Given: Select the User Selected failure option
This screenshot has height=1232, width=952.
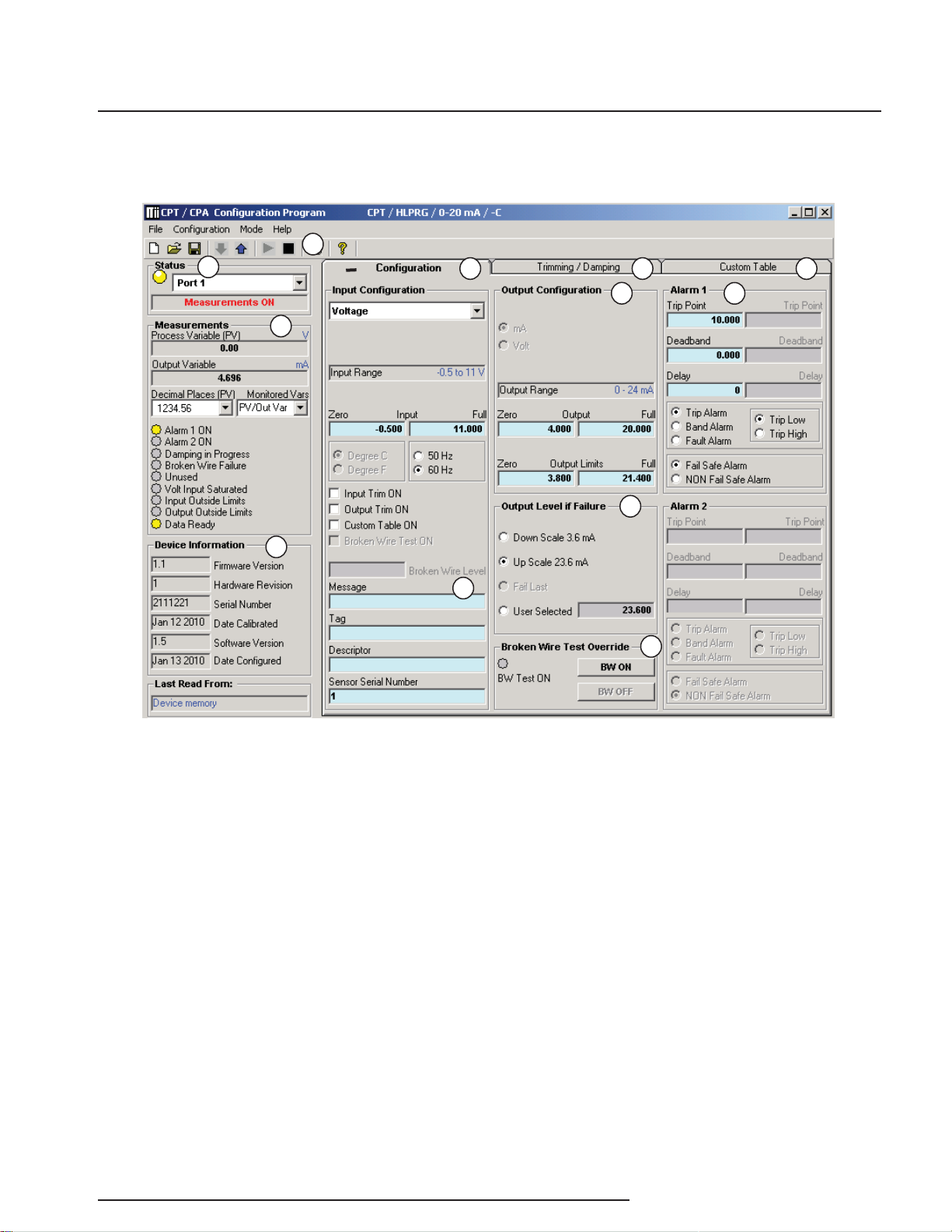Looking at the screenshot, I should [504, 611].
